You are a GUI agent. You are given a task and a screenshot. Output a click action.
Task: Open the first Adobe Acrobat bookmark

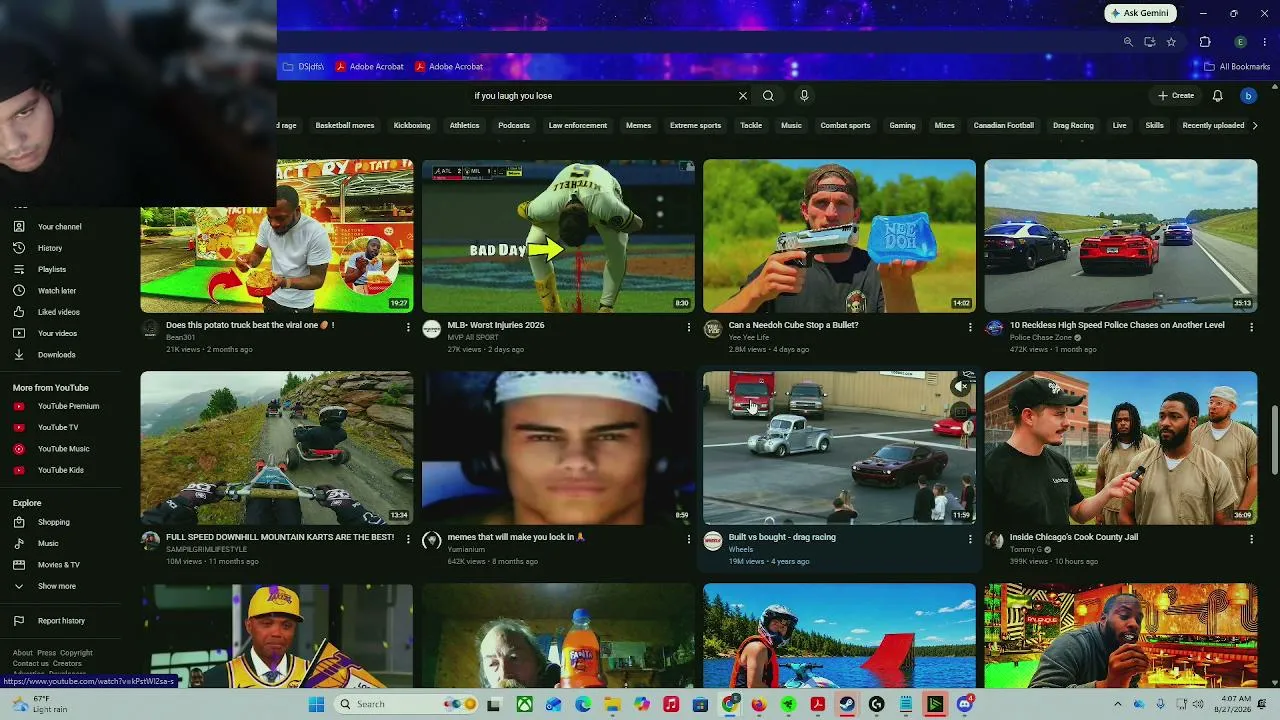(x=369, y=67)
